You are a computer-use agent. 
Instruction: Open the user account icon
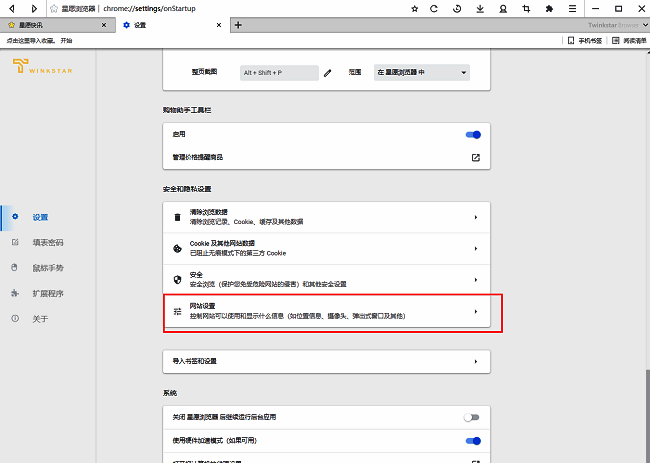pos(503,9)
